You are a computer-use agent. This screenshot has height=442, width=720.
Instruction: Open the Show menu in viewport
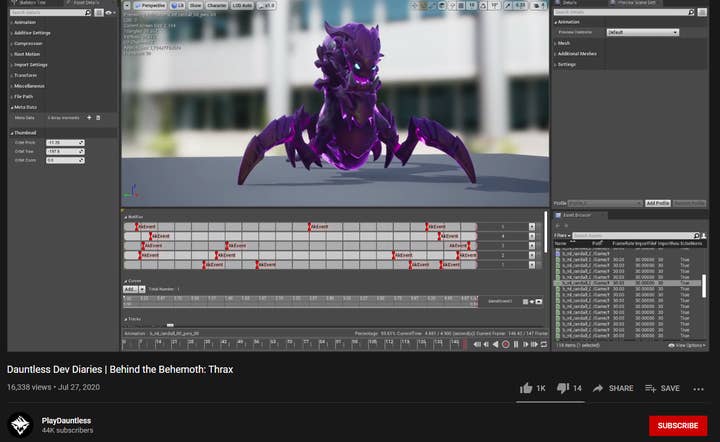click(196, 6)
